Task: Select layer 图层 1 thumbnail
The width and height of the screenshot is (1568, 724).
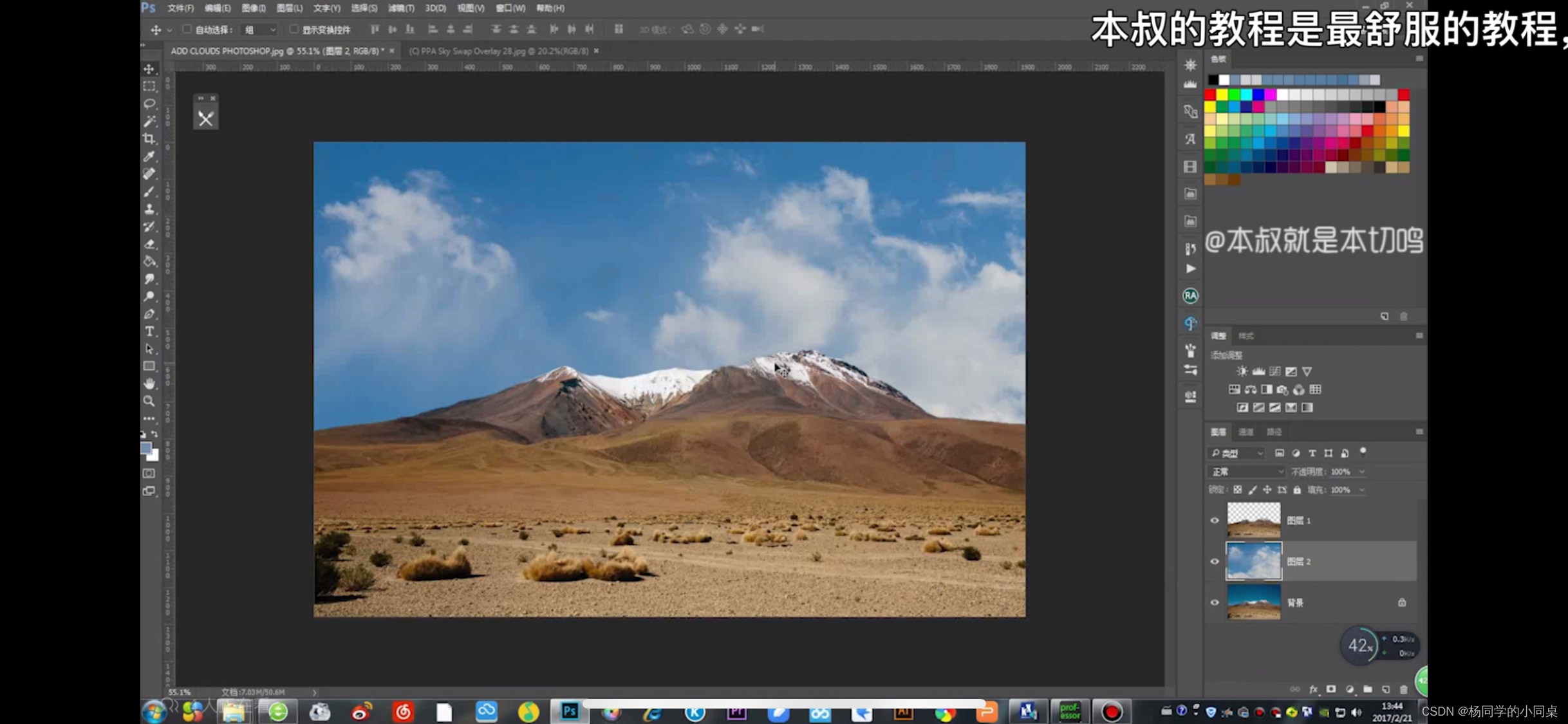Action: click(x=1253, y=521)
